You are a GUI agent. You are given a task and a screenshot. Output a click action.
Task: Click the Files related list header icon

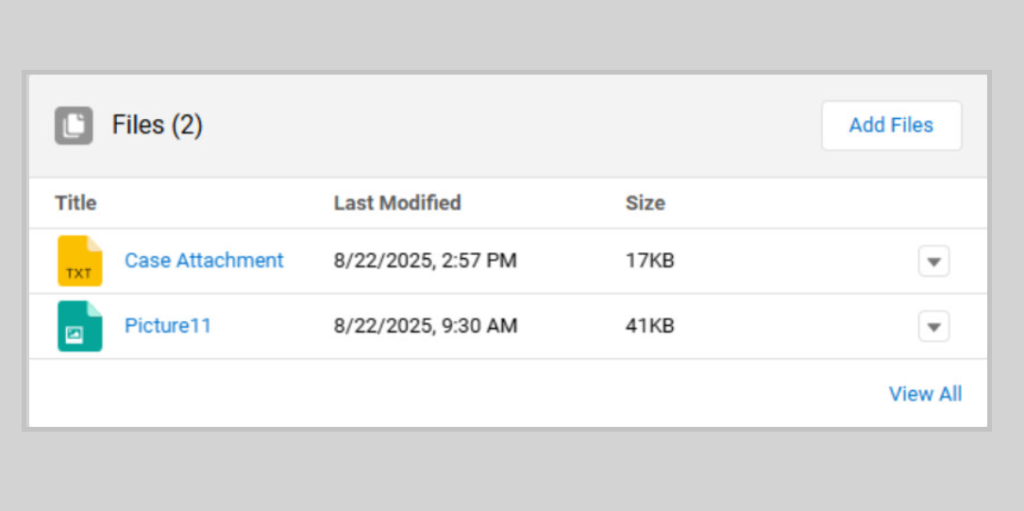73,125
